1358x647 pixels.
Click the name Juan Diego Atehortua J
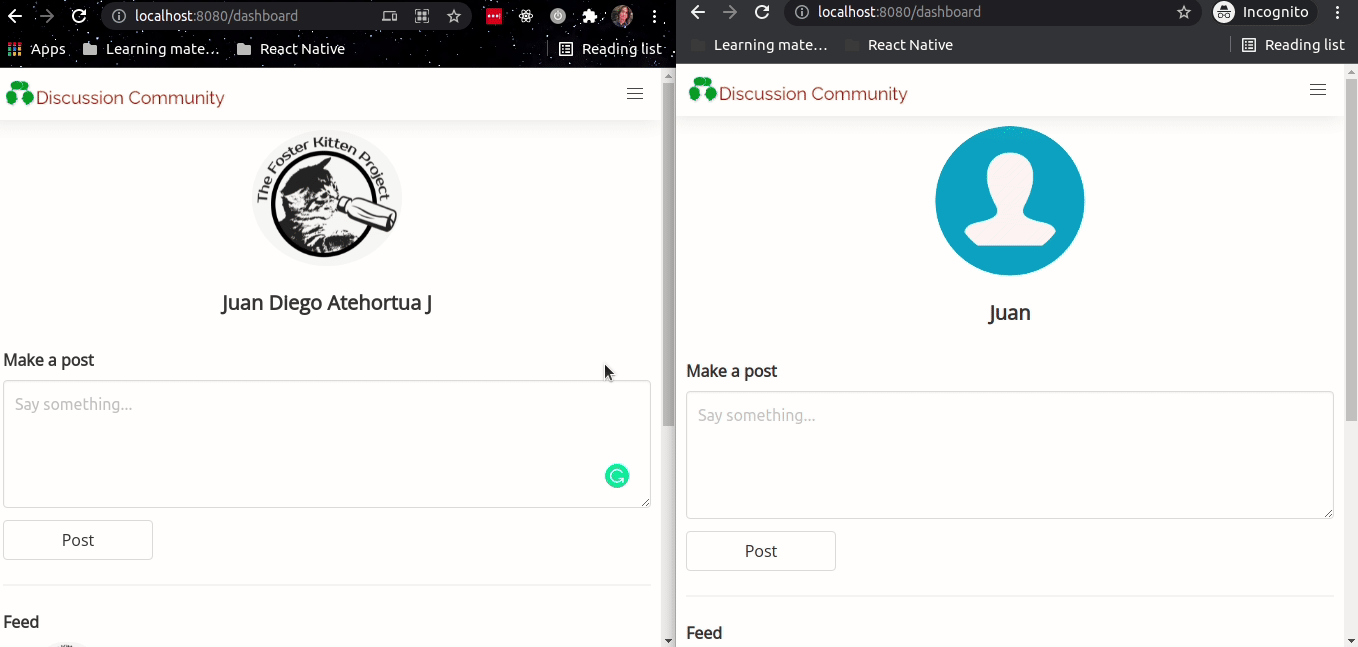(x=327, y=303)
